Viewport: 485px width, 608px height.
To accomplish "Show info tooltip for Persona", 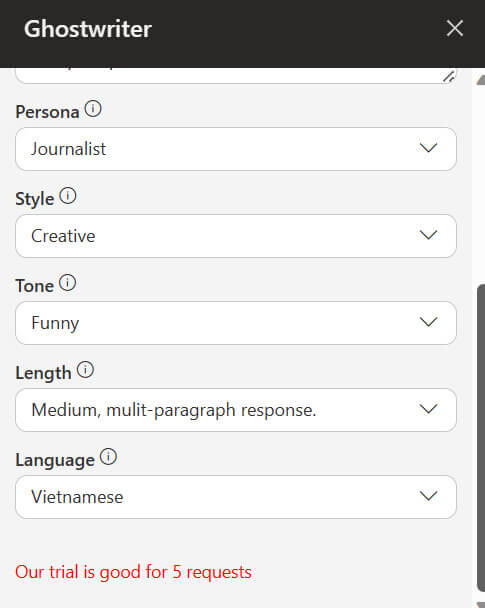I will pos(93,109).
